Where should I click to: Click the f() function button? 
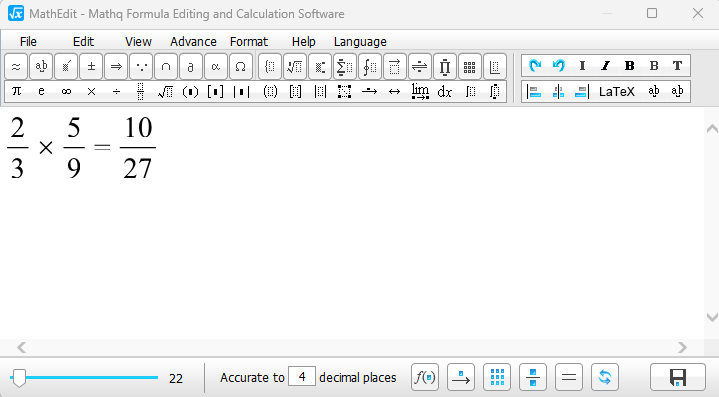(425, 378)
